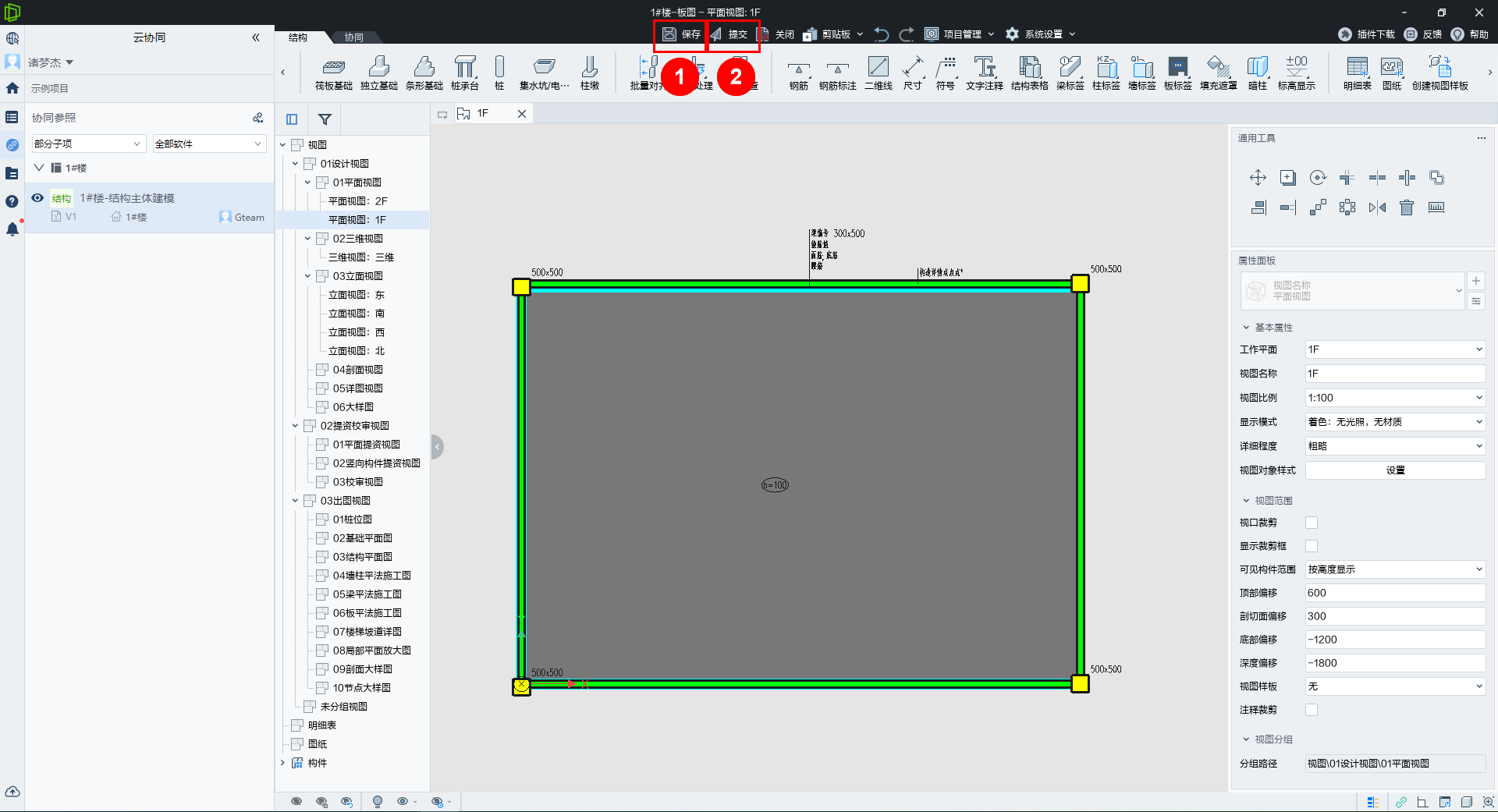
Task: Select 三维视图: 三维 in the tree
Action: coord(361,257)
